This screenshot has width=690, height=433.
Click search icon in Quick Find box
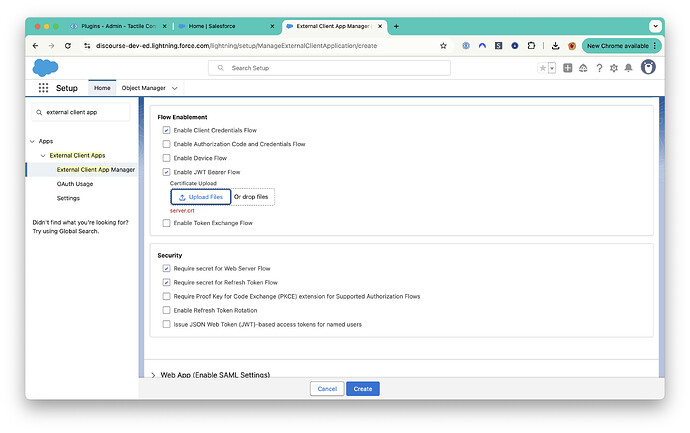(x=39, y=113)
